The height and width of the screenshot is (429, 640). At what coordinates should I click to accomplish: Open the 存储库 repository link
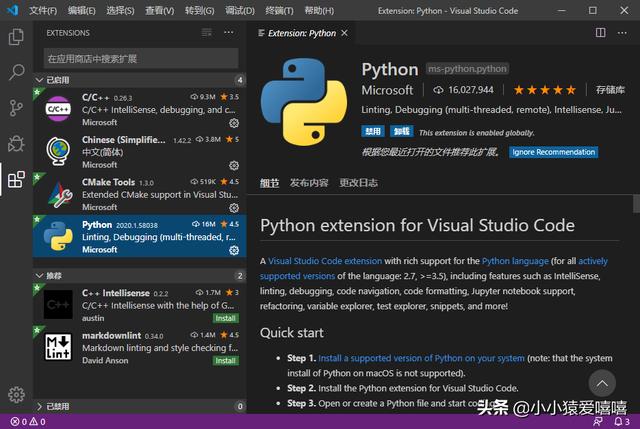click(x=610, y=90)
